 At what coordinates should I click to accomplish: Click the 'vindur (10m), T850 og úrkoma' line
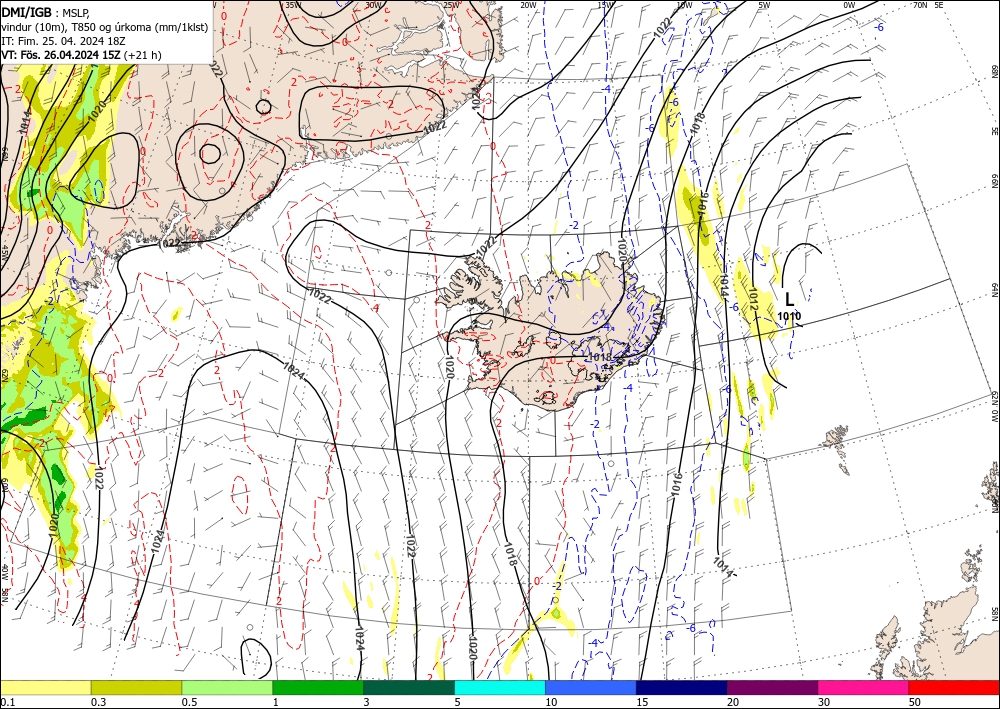tap(105, 27)
